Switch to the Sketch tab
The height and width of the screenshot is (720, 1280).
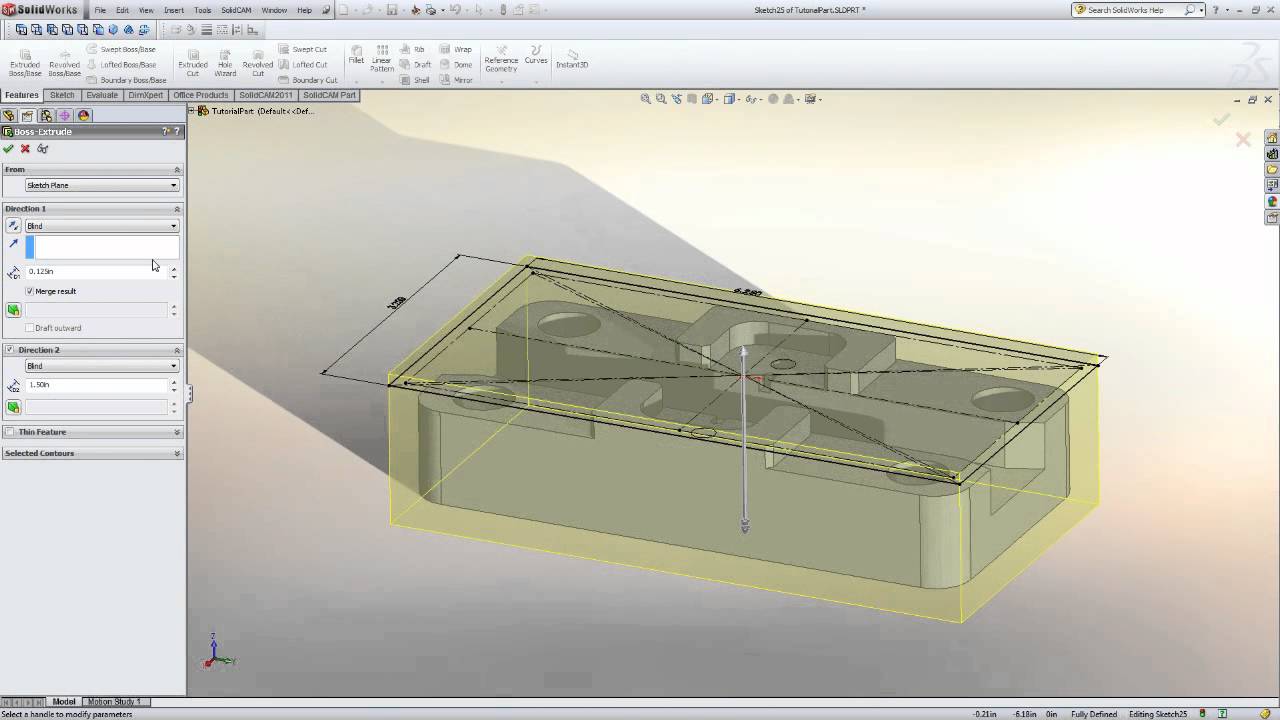pyautogui.click(x=62, y=95)
